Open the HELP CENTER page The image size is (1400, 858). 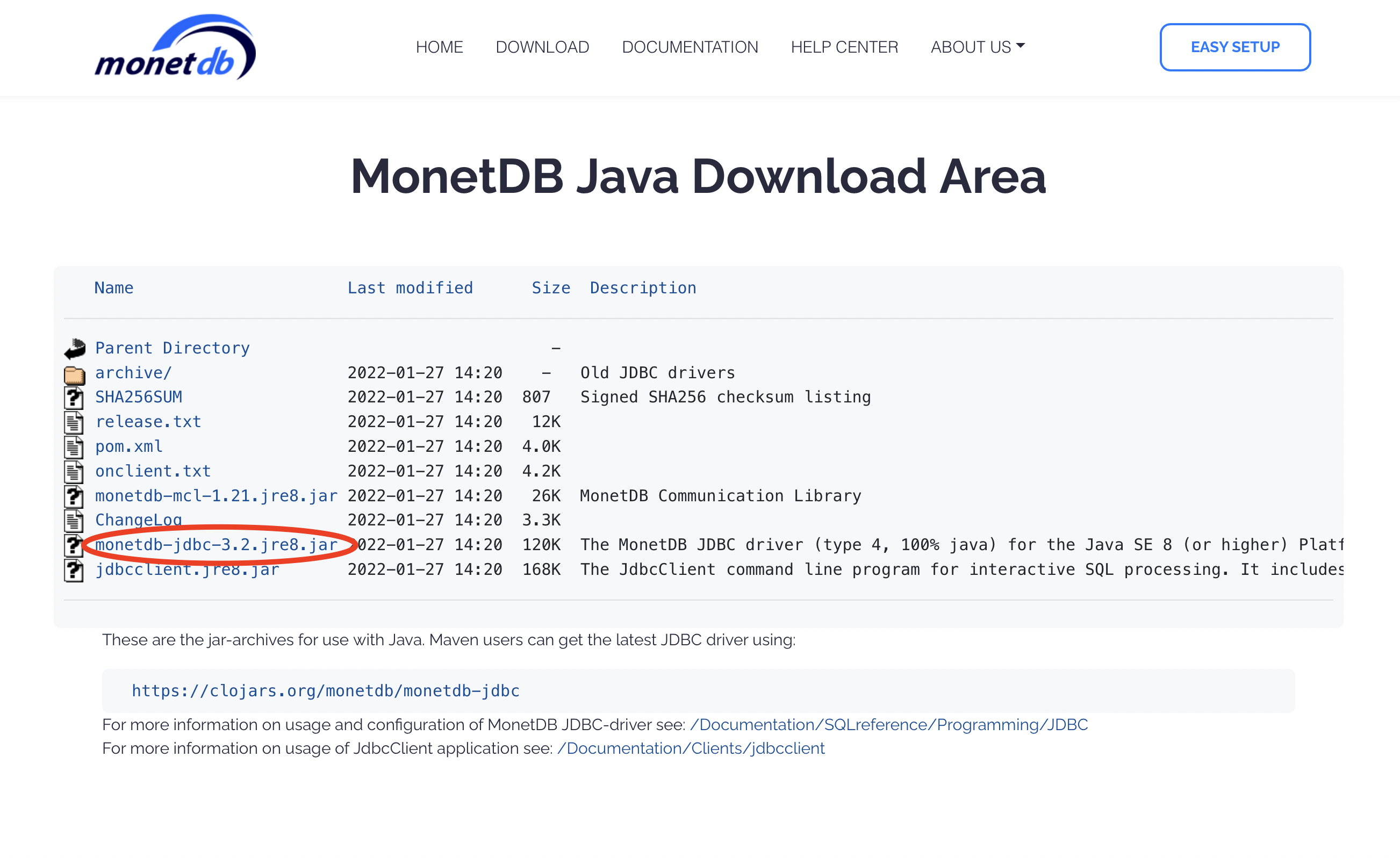844,47
